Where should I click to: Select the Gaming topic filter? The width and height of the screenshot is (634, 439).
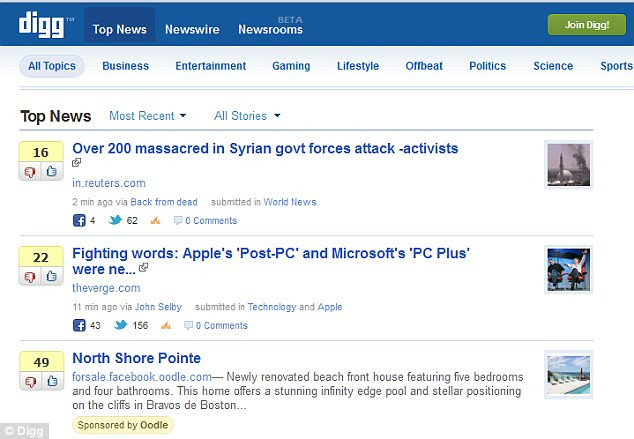click(291, 66)
